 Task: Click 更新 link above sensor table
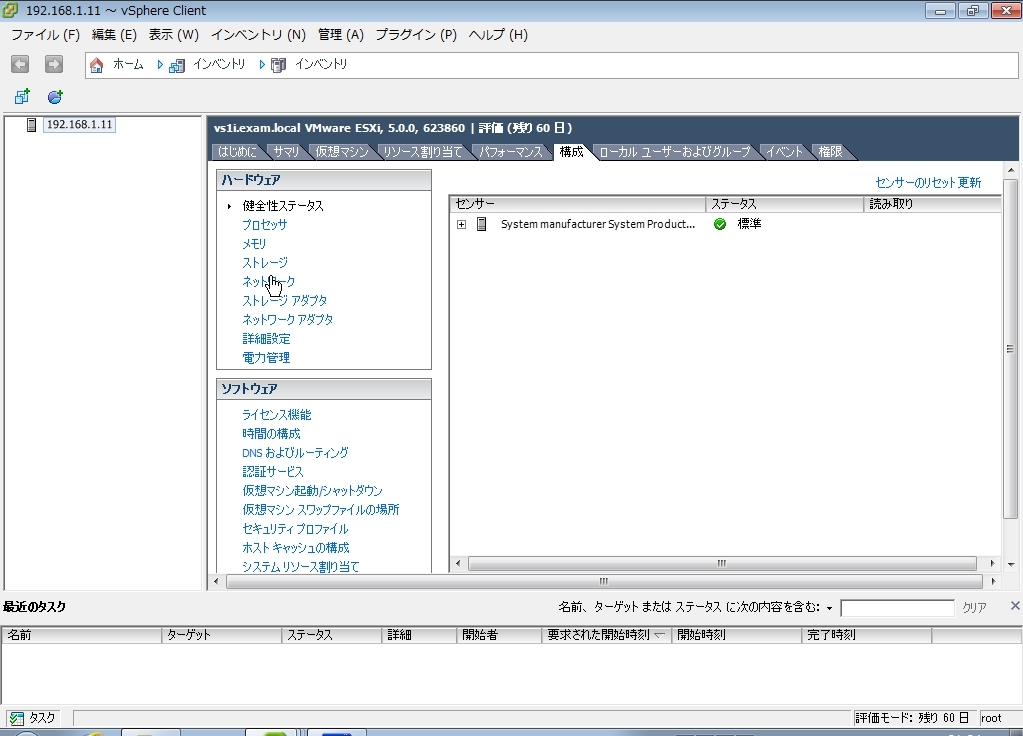[970, 183]
